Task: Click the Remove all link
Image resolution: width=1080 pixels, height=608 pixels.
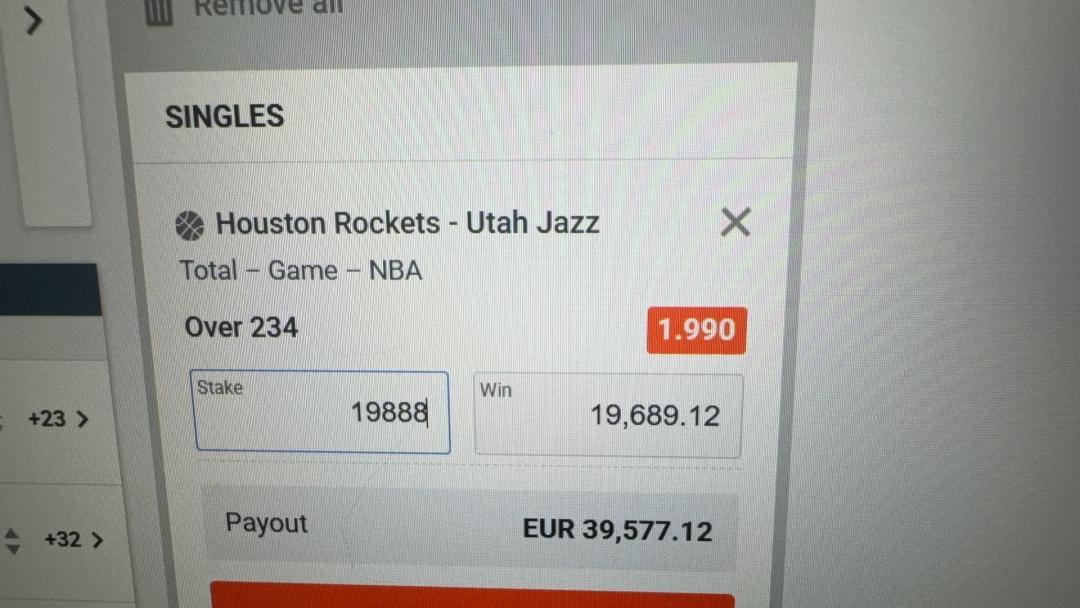Action: coord(268,7)
